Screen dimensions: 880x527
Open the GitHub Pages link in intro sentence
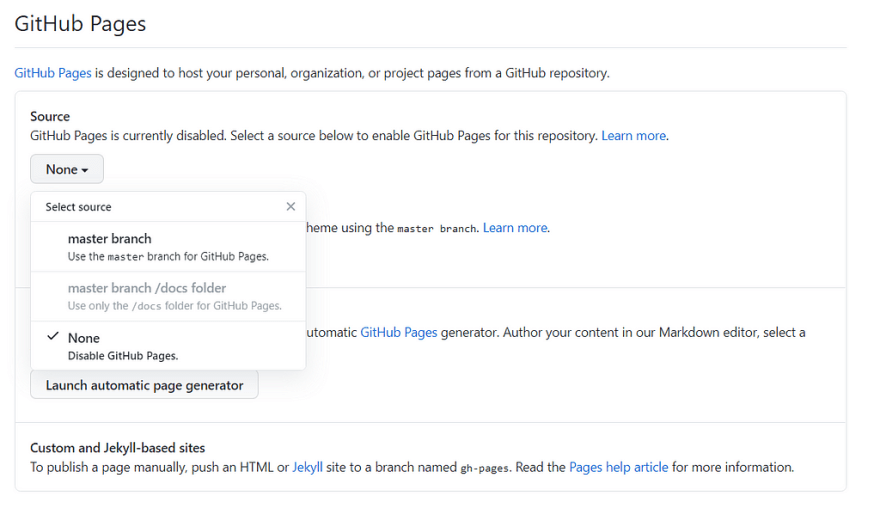(53, 73)
